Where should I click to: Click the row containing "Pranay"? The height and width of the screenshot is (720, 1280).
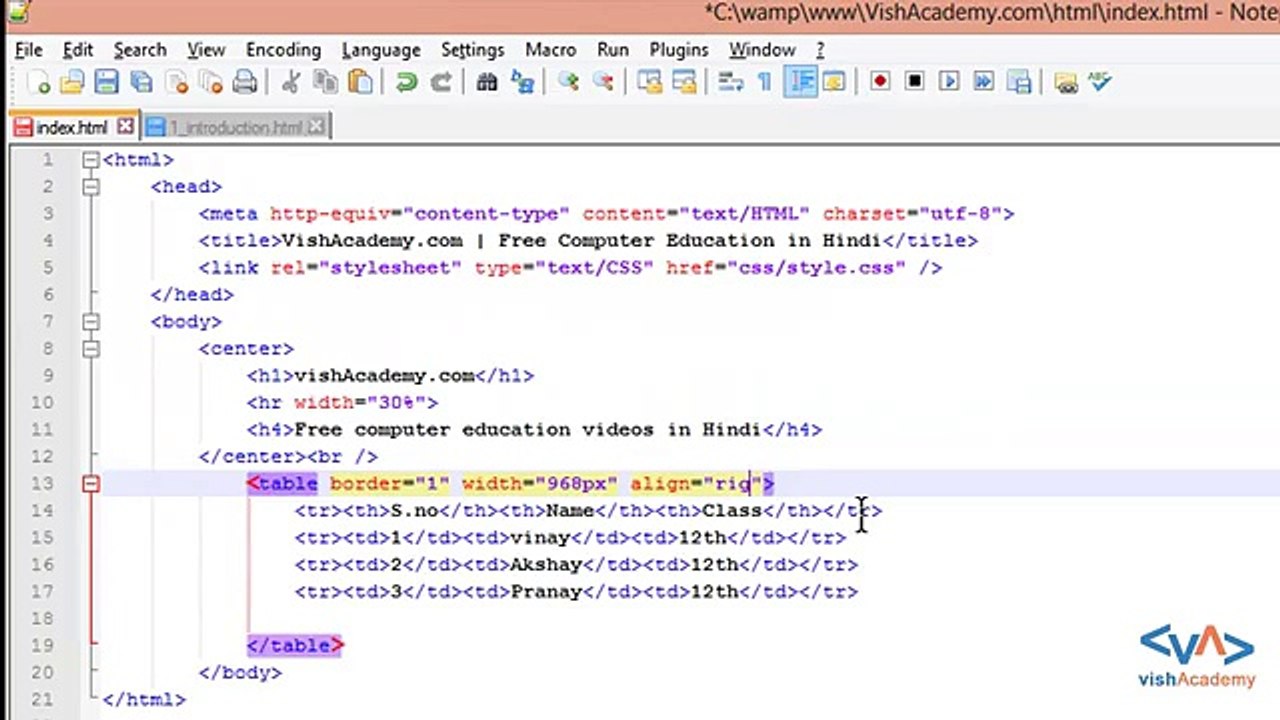[576, 592]
